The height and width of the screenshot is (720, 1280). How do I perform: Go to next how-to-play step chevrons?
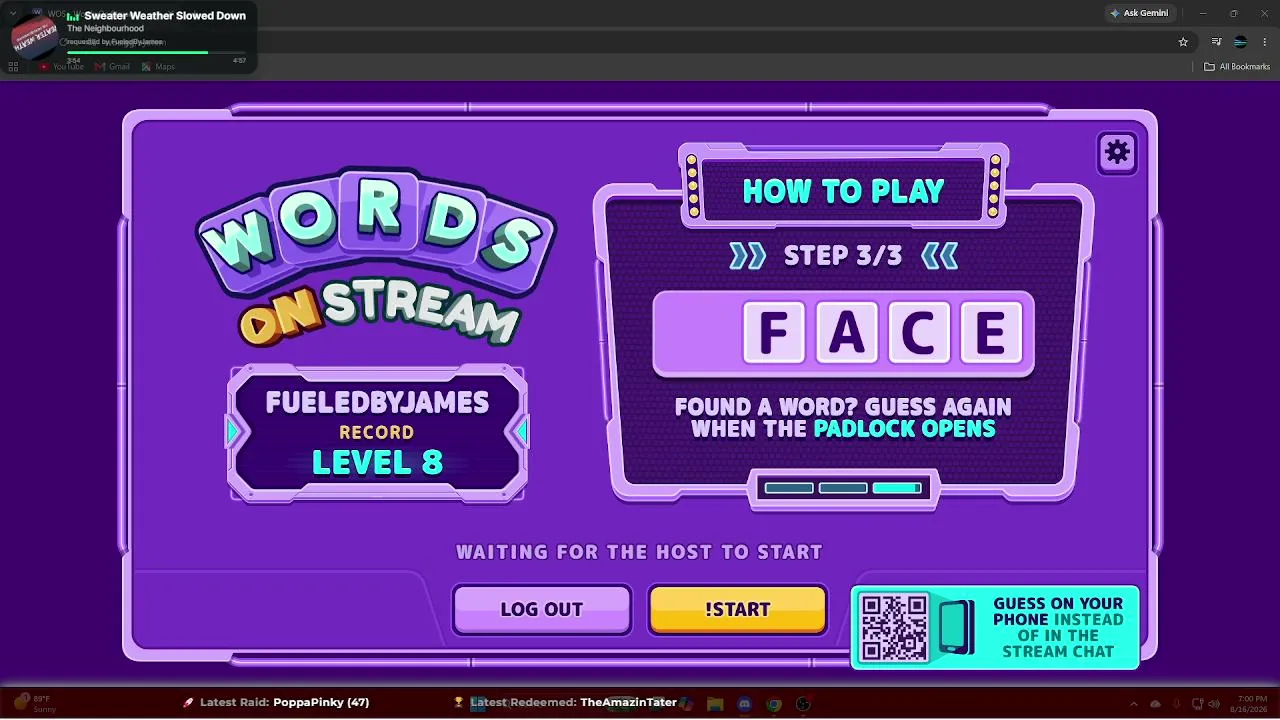939,256
